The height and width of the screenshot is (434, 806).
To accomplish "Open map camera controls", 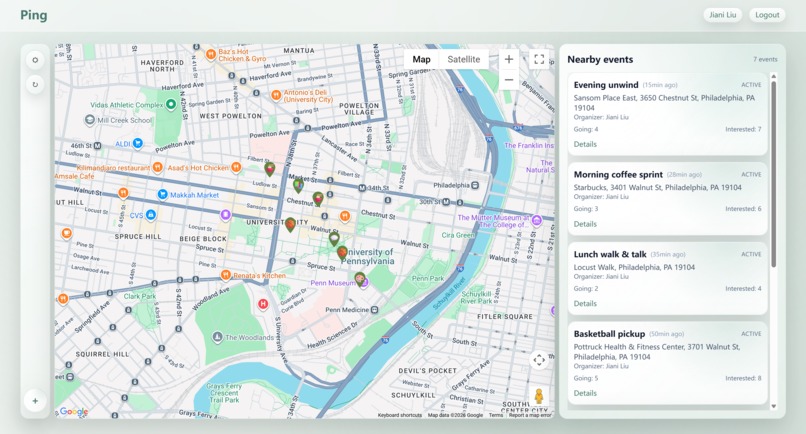I will point(539,360).
